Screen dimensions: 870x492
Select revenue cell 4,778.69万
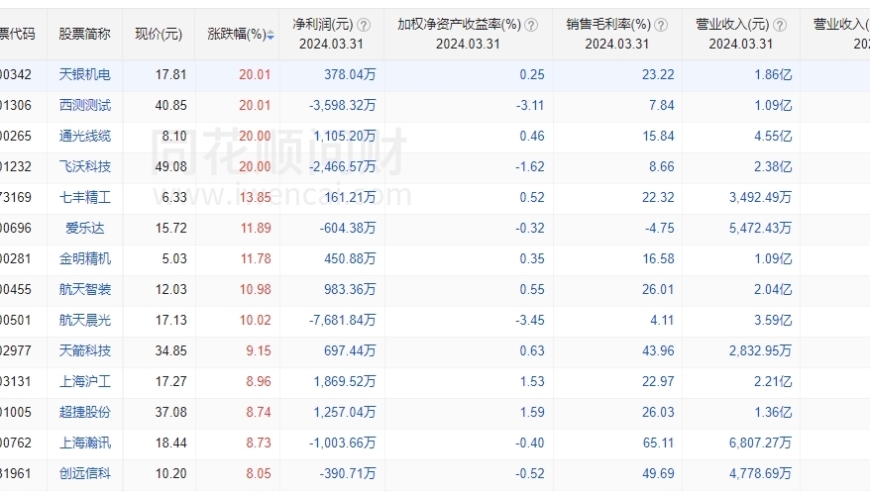(761, 474)
